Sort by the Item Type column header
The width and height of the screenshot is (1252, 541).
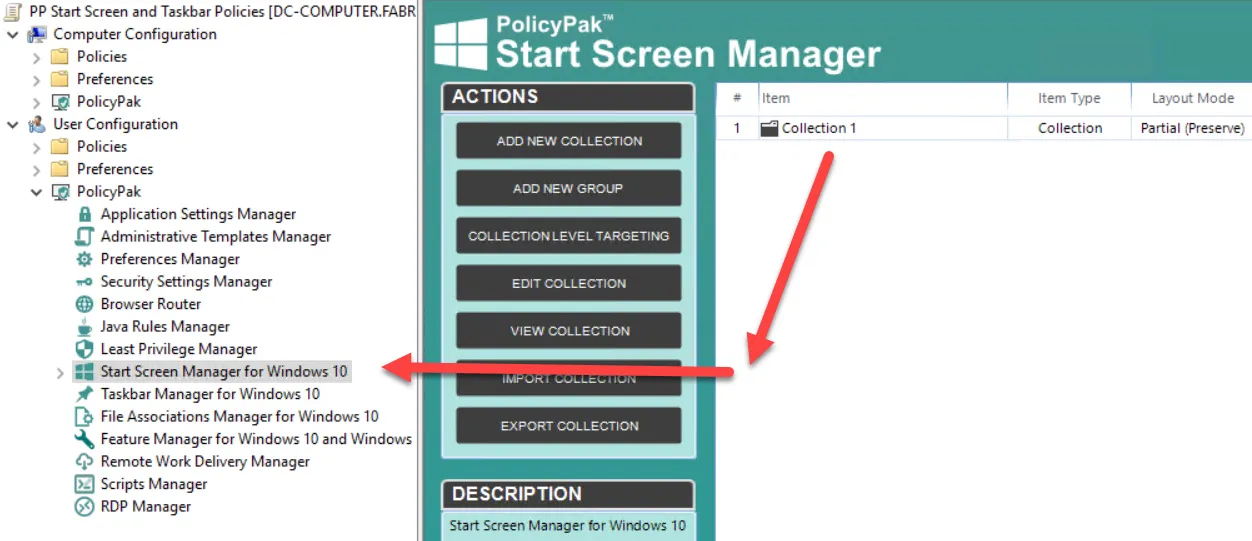(x=1069, y=98)
